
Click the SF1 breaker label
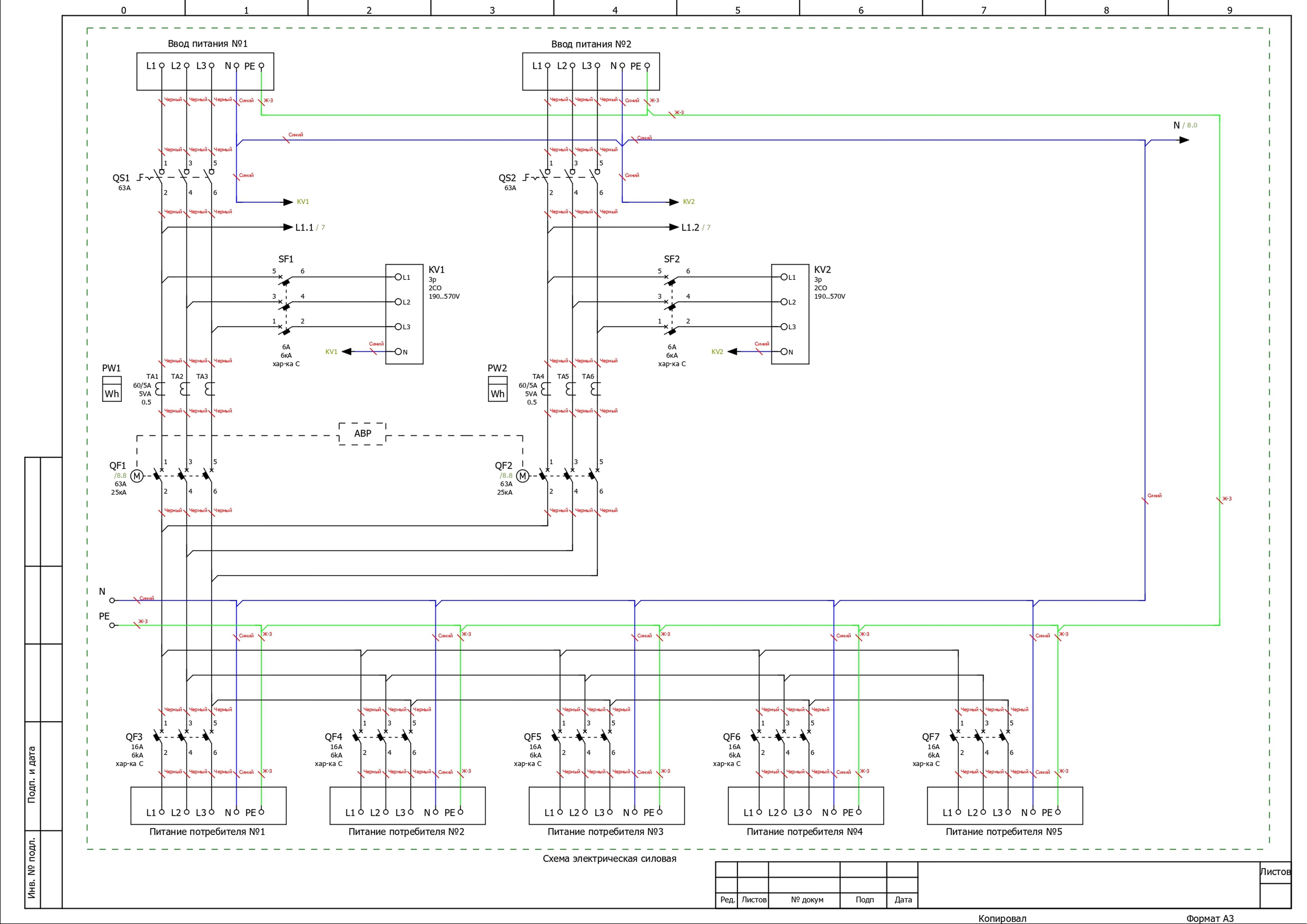(286, 259)
